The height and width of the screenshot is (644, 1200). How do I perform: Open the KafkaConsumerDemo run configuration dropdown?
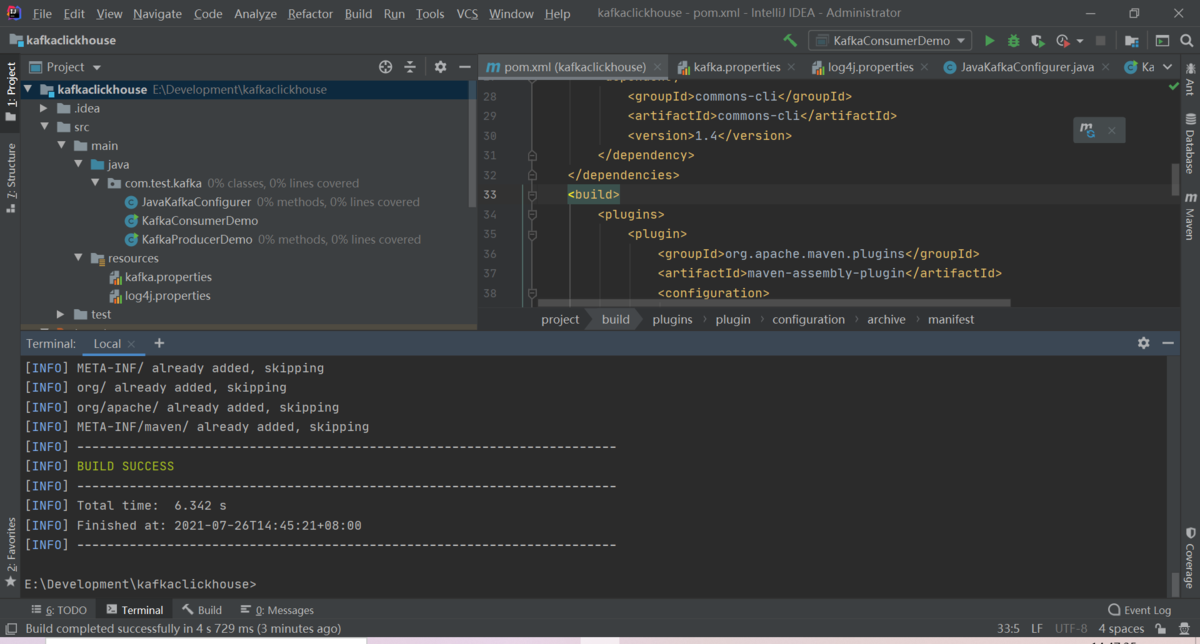(890, 41)
